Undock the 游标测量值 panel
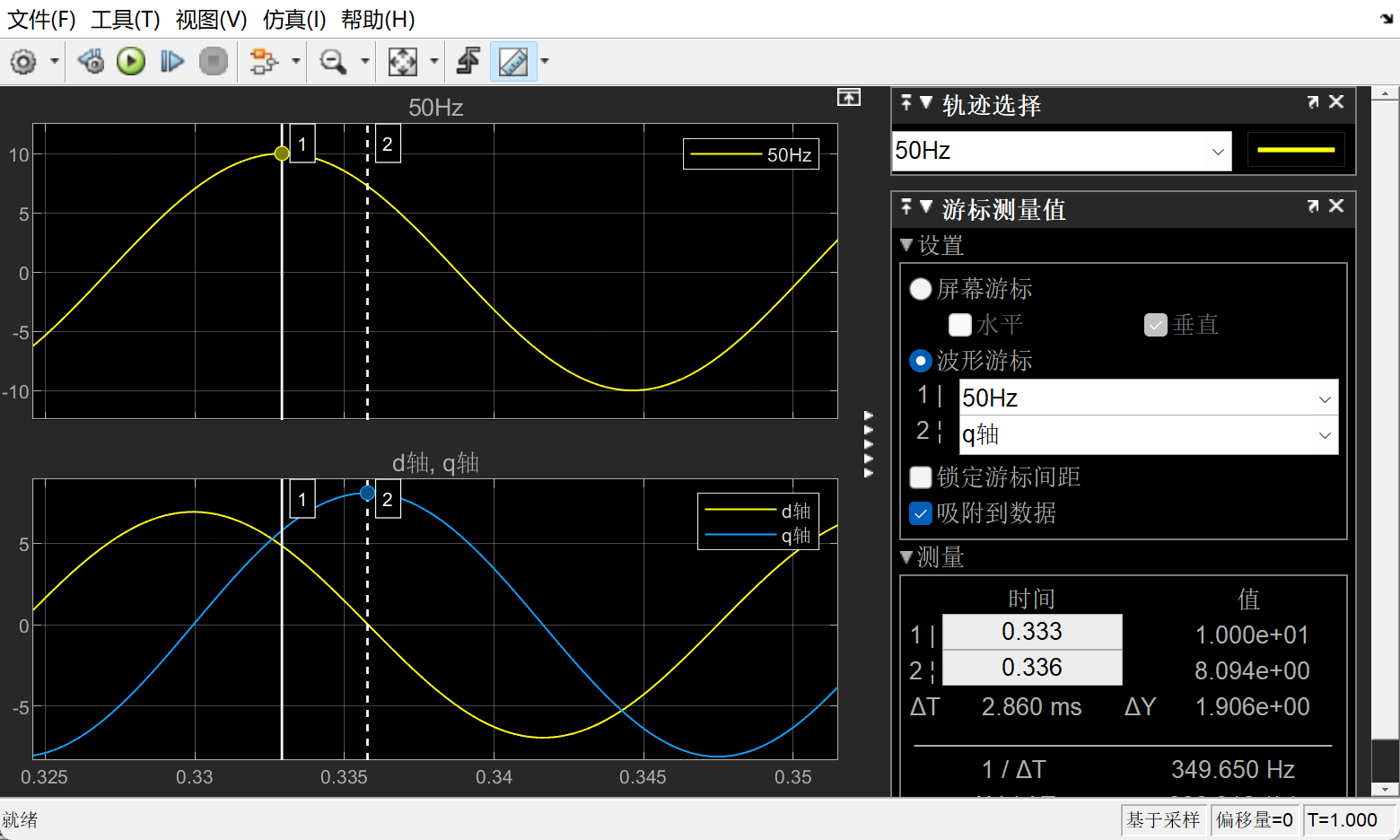 tap(1313, 206)
